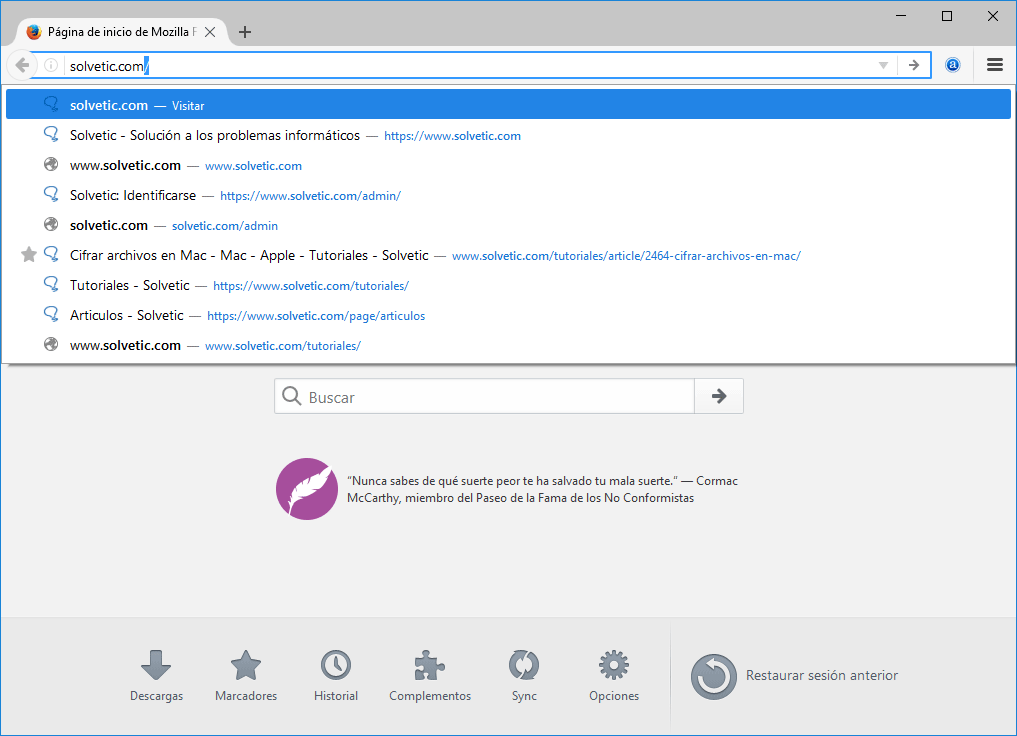Image resolution: width=1017 pixels, height=736 pixels.
Task: Choose the solvetic.com/admin suggestion
Action: [x=508, y=226]
